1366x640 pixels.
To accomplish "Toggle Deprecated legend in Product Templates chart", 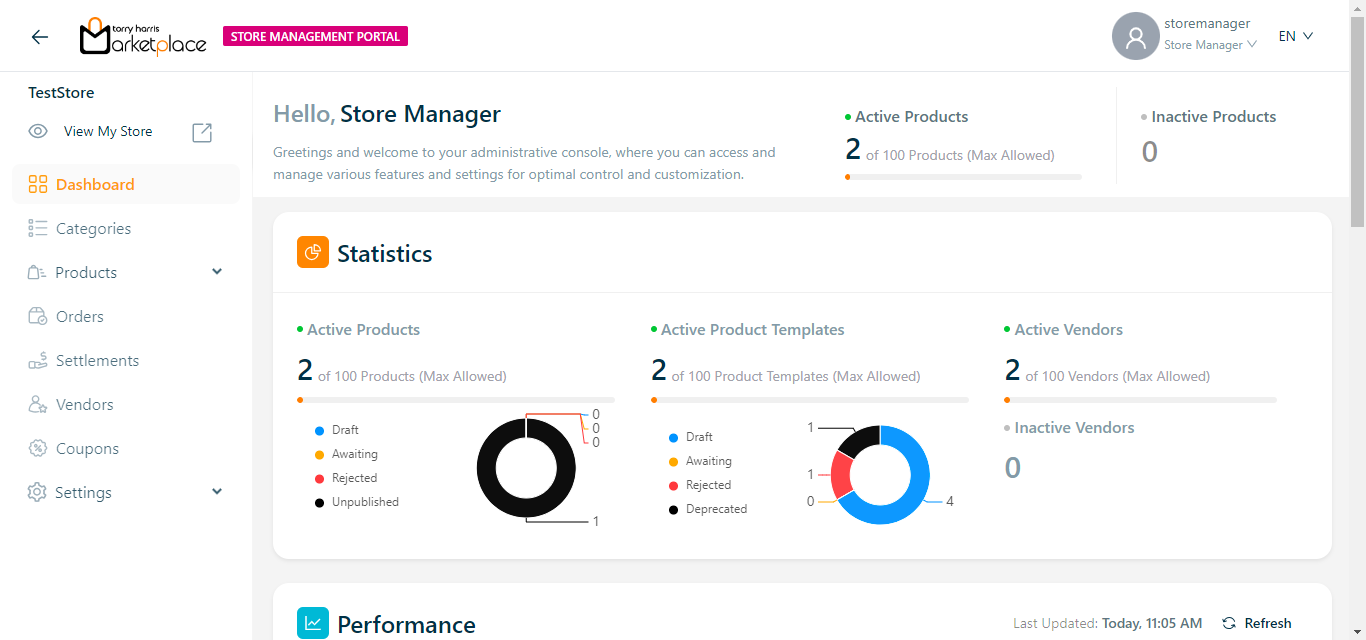I will [715, 509].
